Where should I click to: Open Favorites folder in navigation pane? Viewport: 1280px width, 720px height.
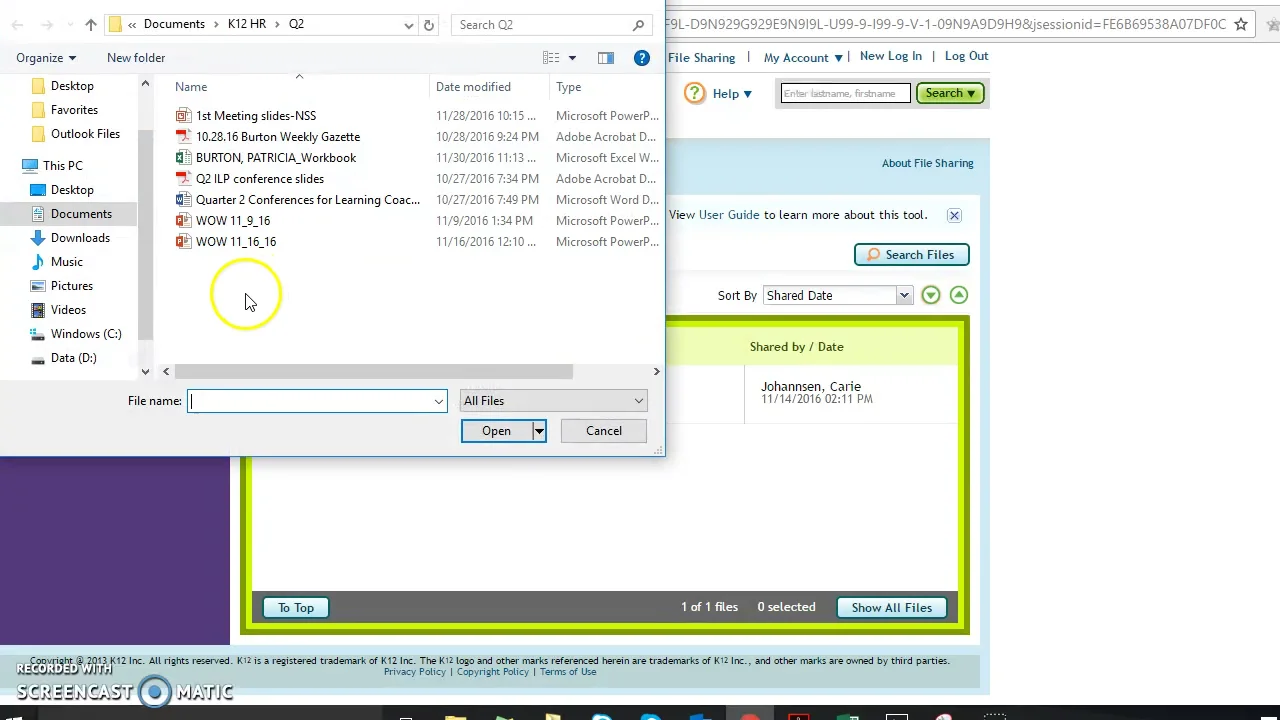tap(74, 110)
